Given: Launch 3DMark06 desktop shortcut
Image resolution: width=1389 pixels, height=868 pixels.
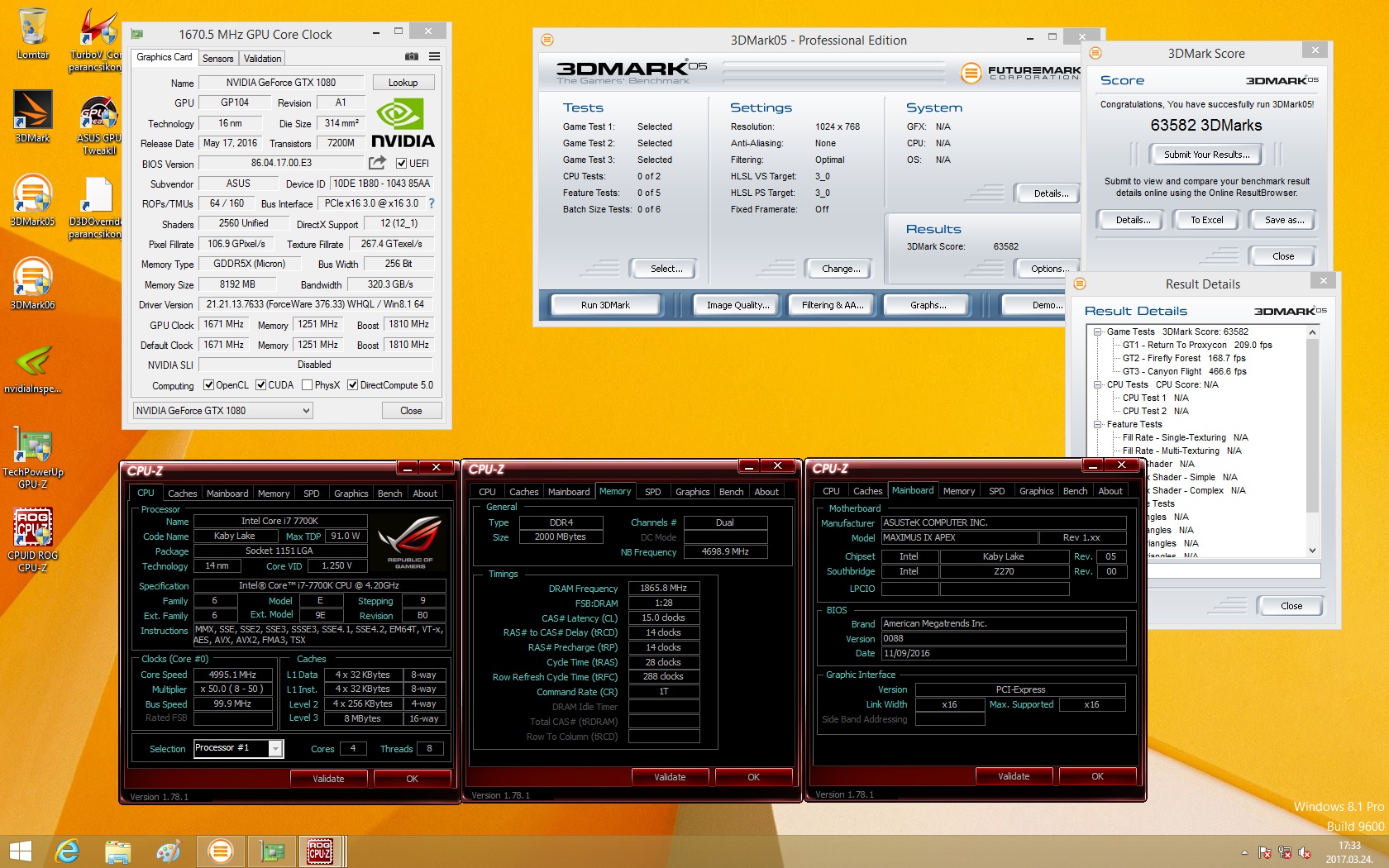Looking at the screenshot, I should (33, 284).
